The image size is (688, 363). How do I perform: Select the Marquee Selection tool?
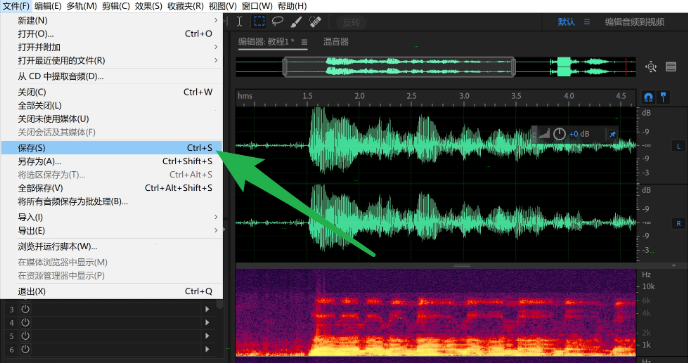259,22
